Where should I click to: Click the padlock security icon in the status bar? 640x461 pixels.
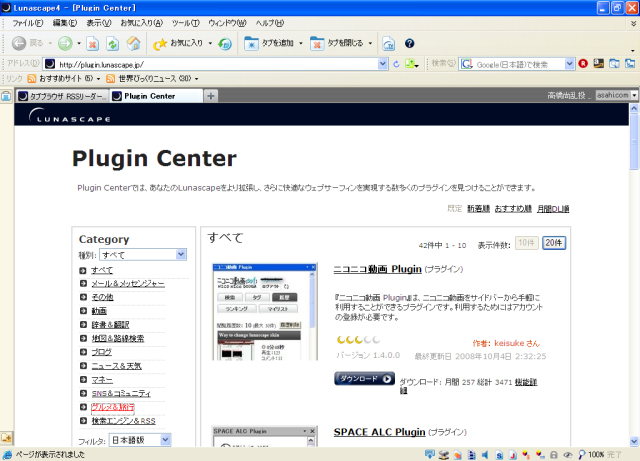point(553,454)
